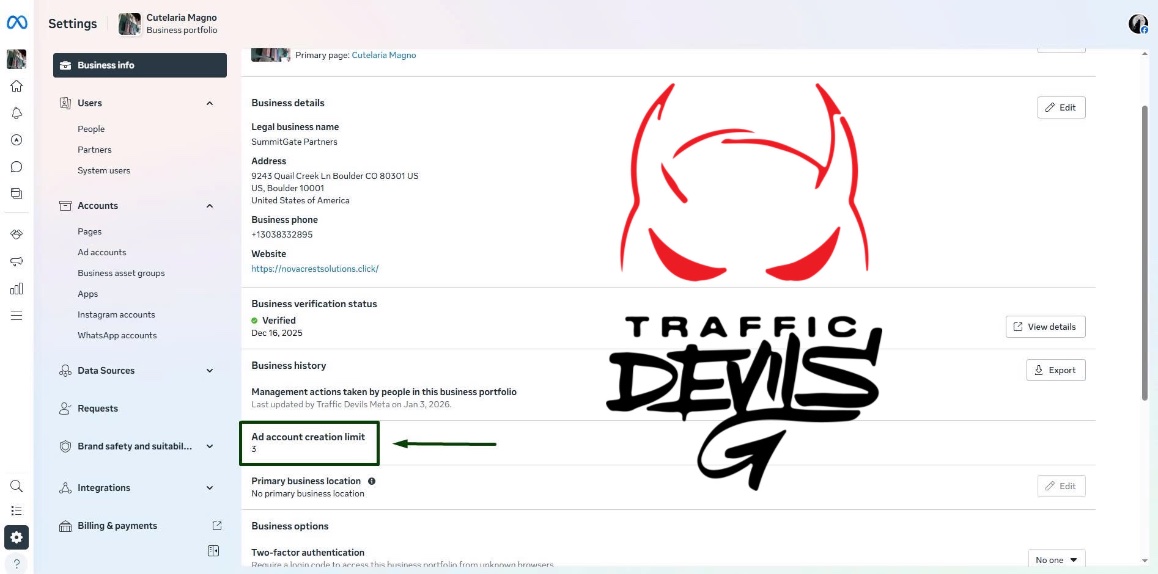
Task: Collapse the Accounts section
Action: (210, 206)
